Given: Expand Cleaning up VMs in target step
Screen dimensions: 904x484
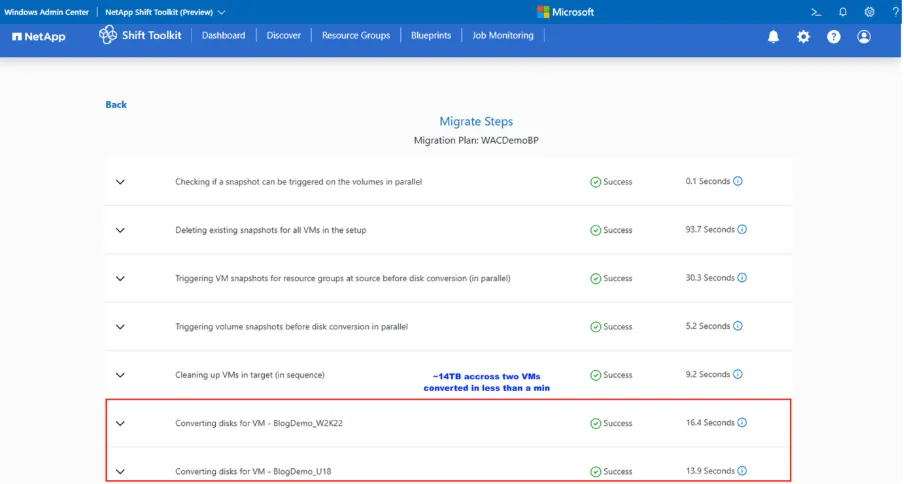Looking at the screenshot, I should pyautogui.click(x=120, y=375).
